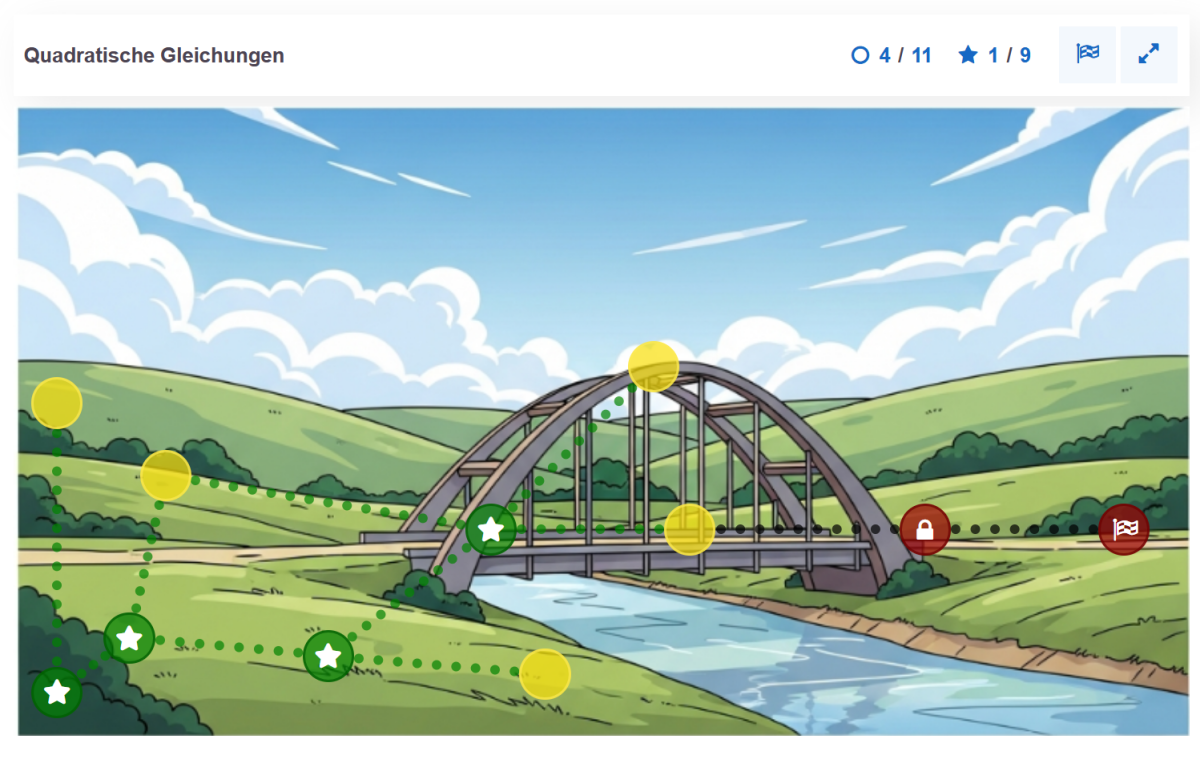1200x759 pixels.
Task: Click black dotted path toward locked stage
Action: [807, 529]
